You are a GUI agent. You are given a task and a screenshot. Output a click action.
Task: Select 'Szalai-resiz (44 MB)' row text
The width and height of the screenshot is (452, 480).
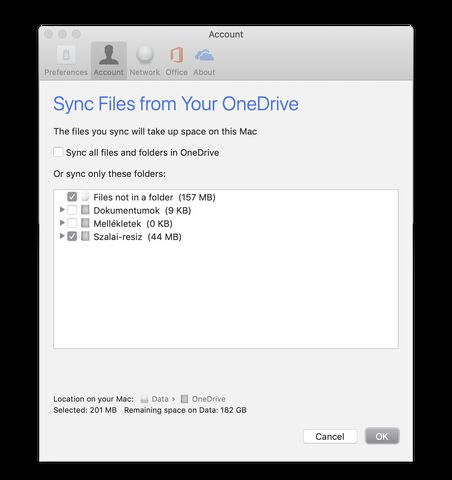coord(137,237)
